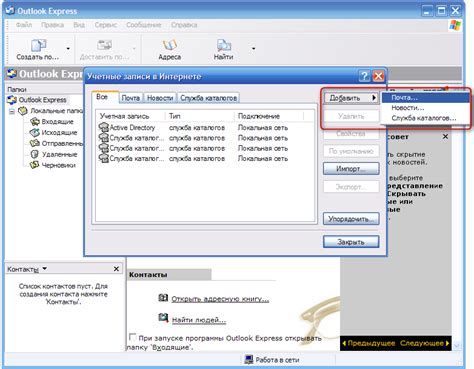Select the Active Directory account row

(x=205, y=128)
